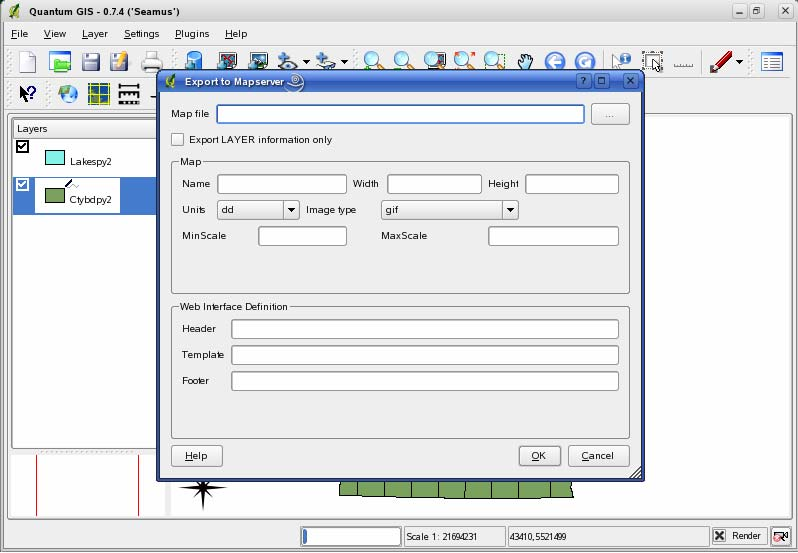Click the progress bar in status bar
798x553 pixels.
pyautogui.click(x=351, y=536)
